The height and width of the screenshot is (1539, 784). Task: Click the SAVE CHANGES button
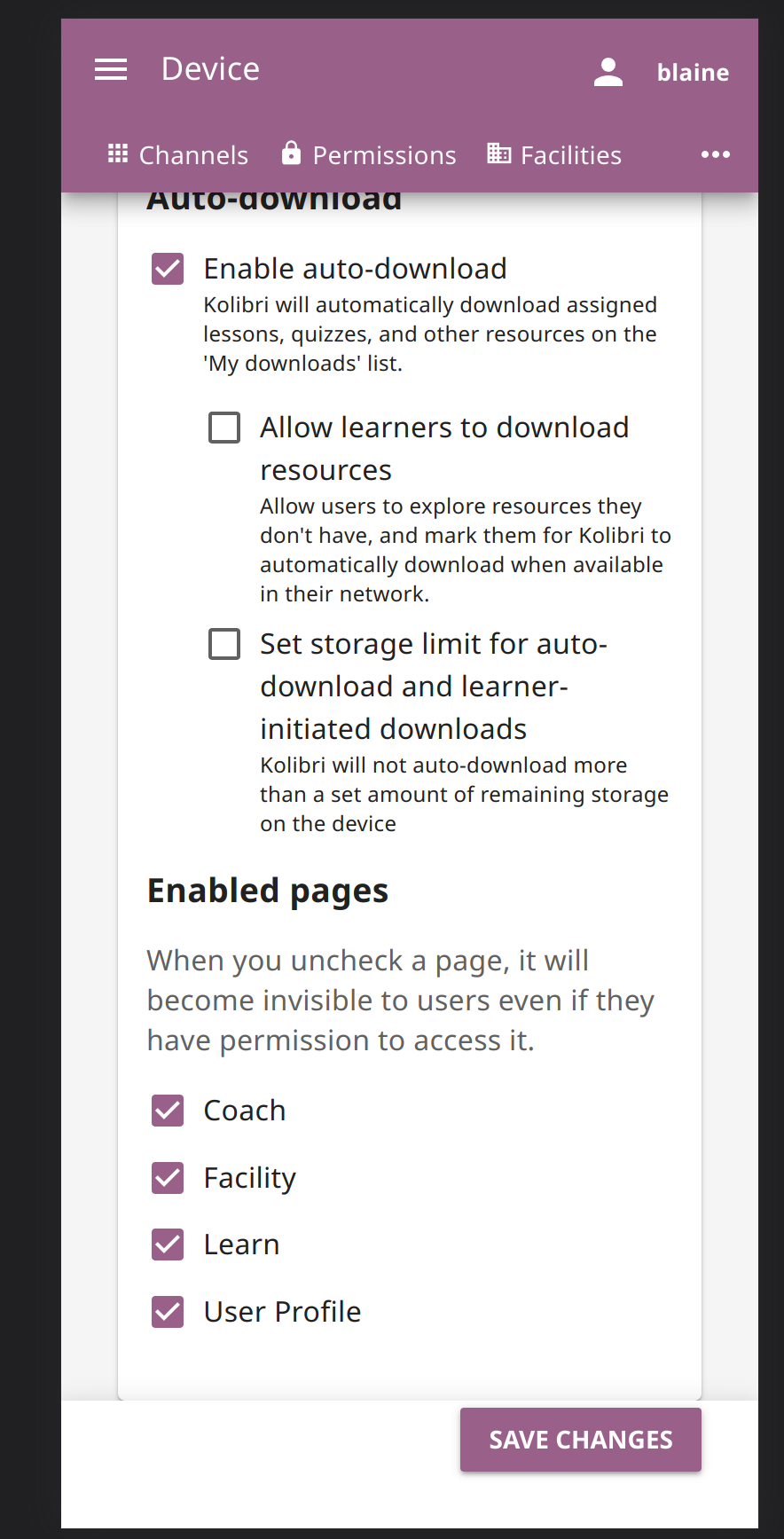click(580, 1439)
